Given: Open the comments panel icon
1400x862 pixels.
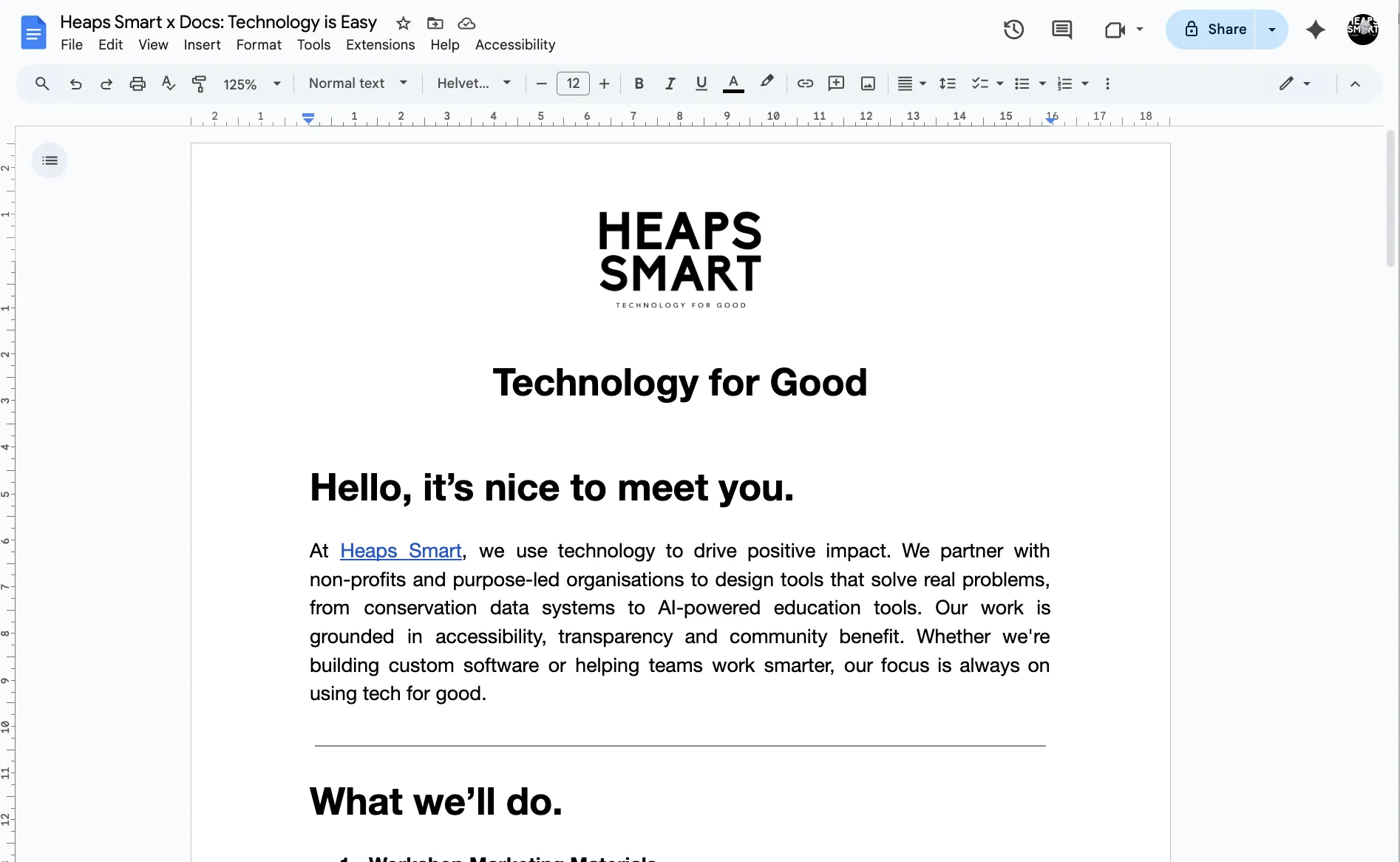Looking at the screenshot, I should point(1061,30).
